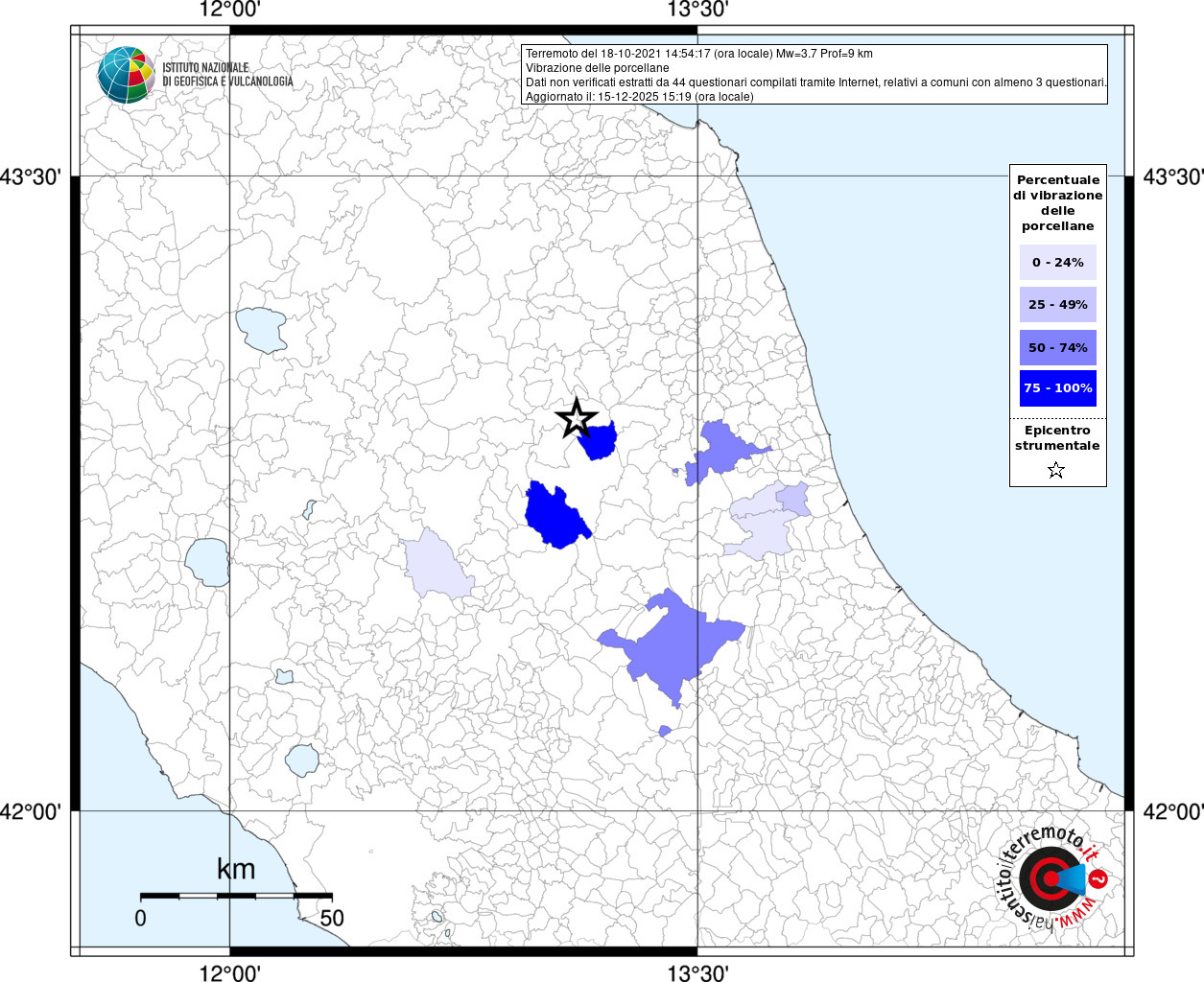Click the right 42°00' latitude label
Screen dimensions: 1204x982
(1173, 811)
